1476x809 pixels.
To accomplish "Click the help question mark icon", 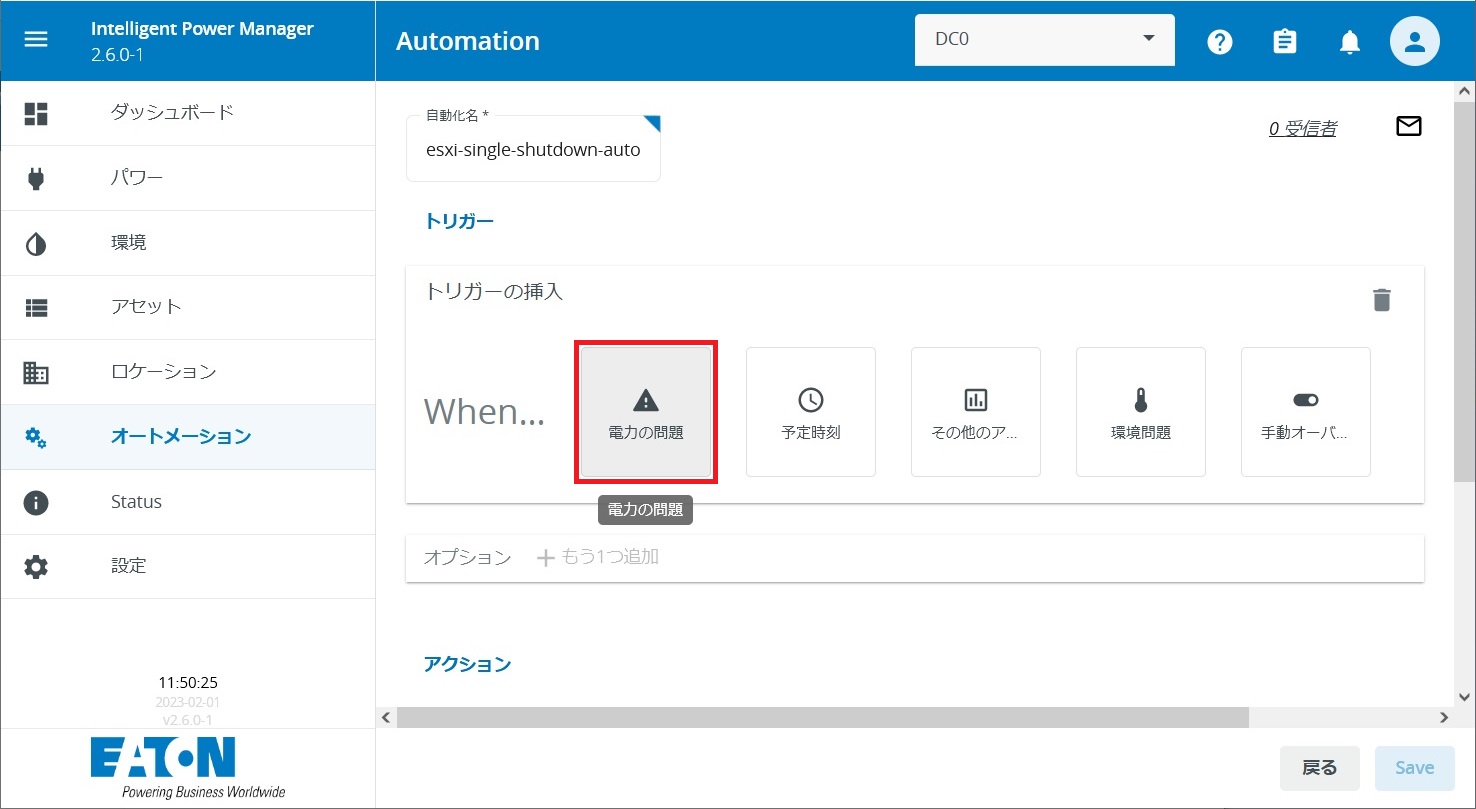I will 1219,41.
